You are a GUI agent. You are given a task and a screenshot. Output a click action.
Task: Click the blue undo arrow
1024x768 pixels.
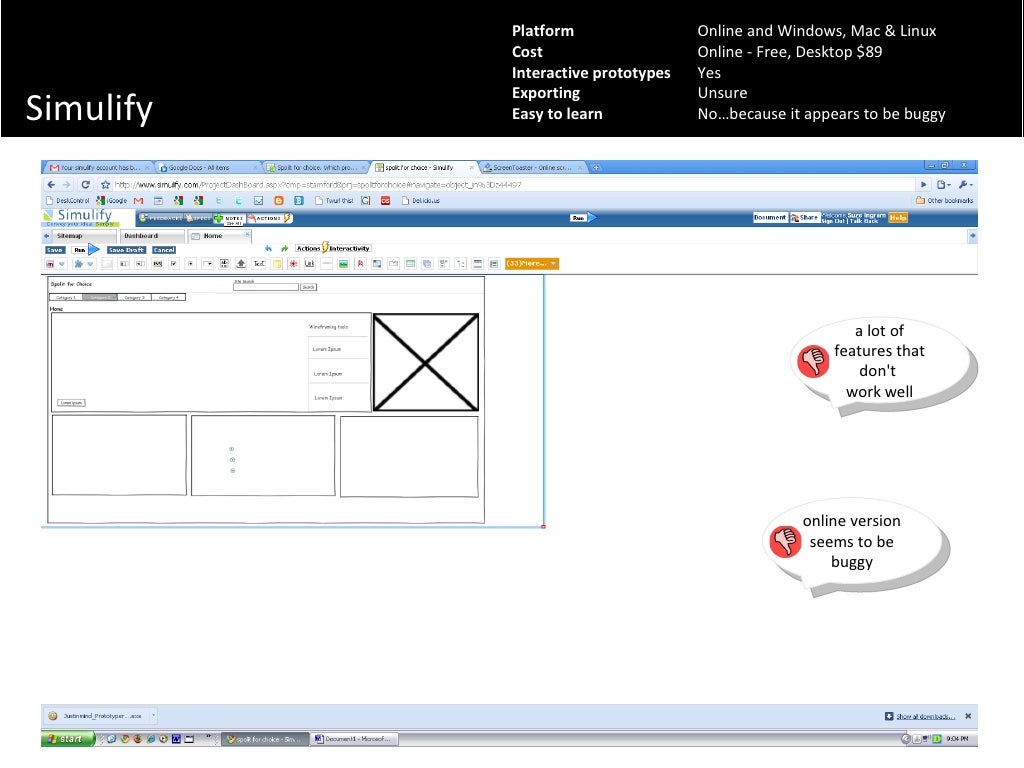pos(268,248)
